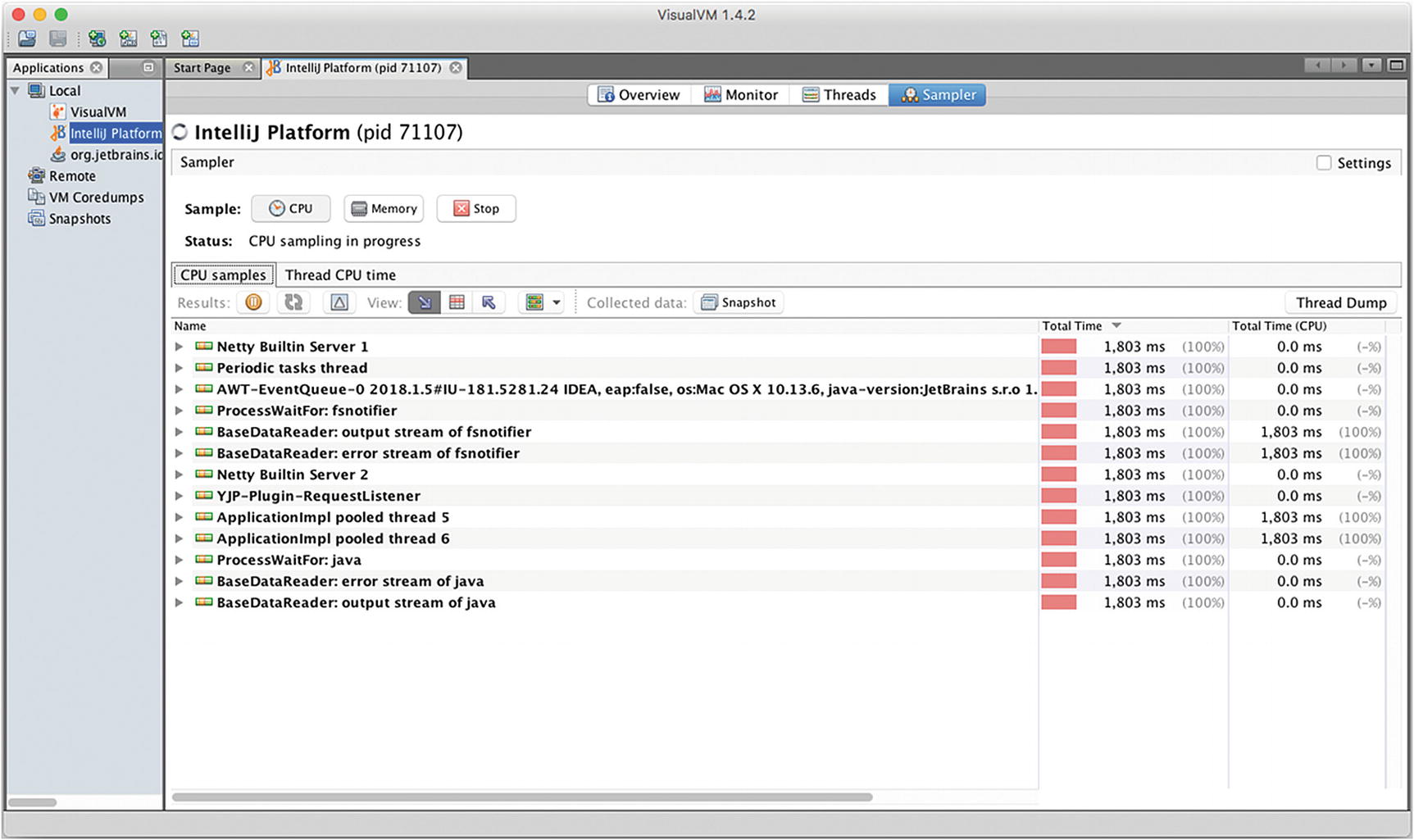Switch to Thread CPU time subtab
1414x840 pixels.
click(340, 275)
